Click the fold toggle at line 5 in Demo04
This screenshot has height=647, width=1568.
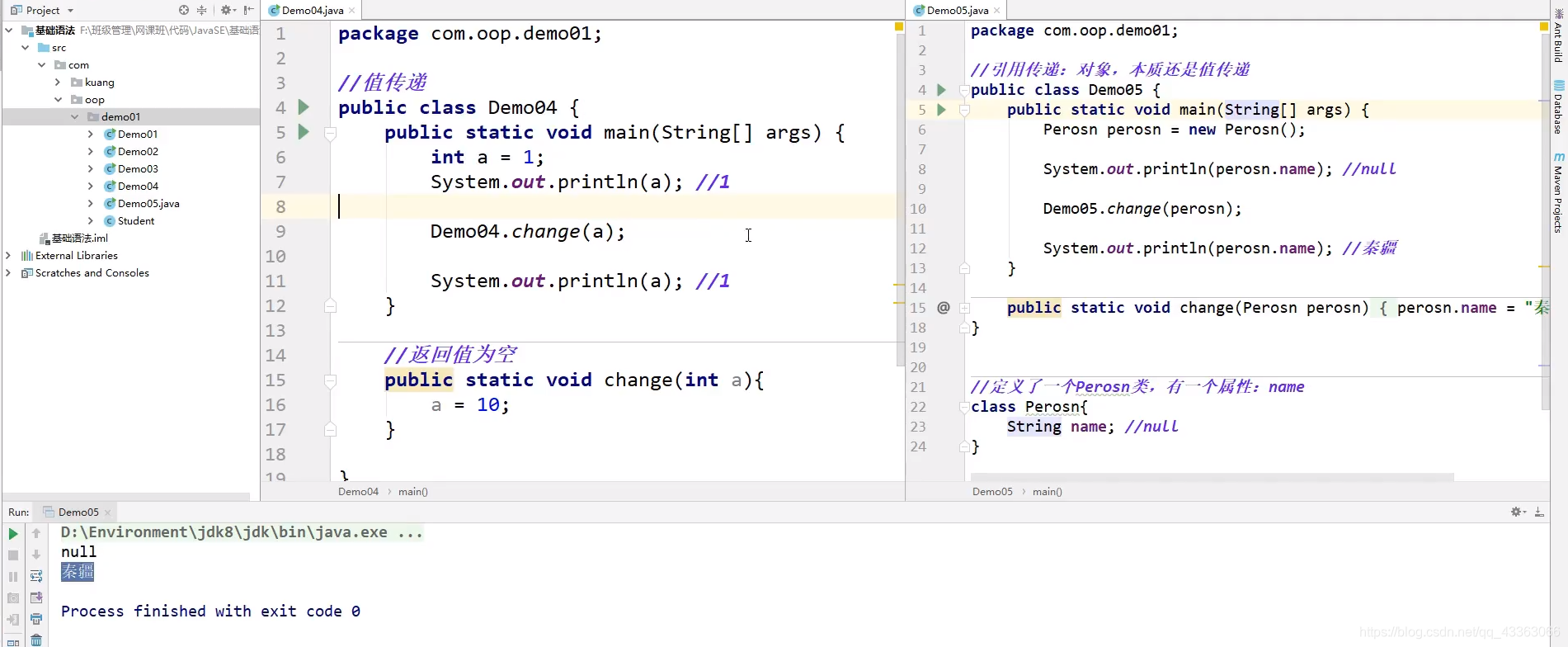point(330,133)
